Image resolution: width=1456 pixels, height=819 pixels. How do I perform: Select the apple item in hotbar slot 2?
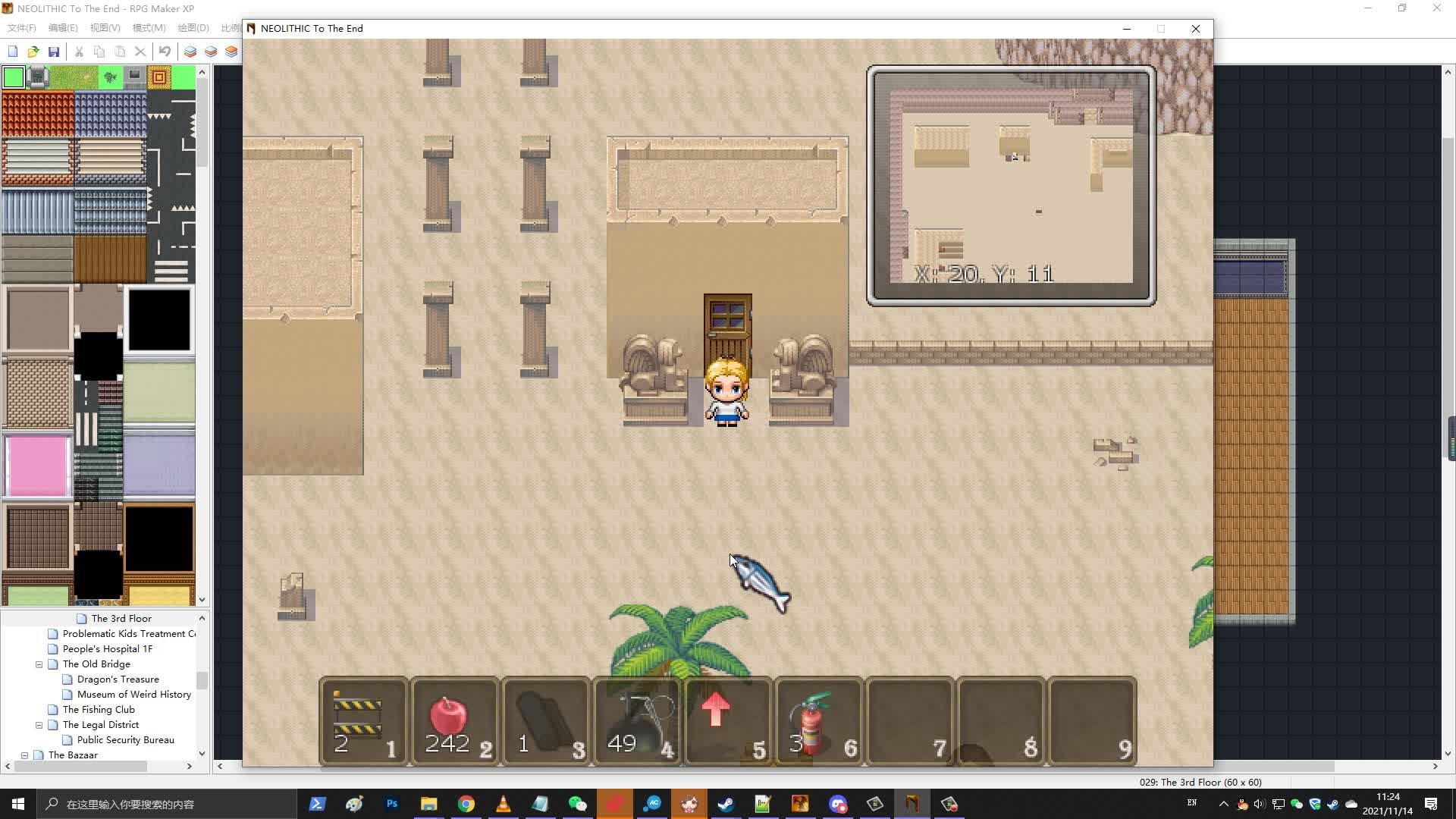click(454, 722)
